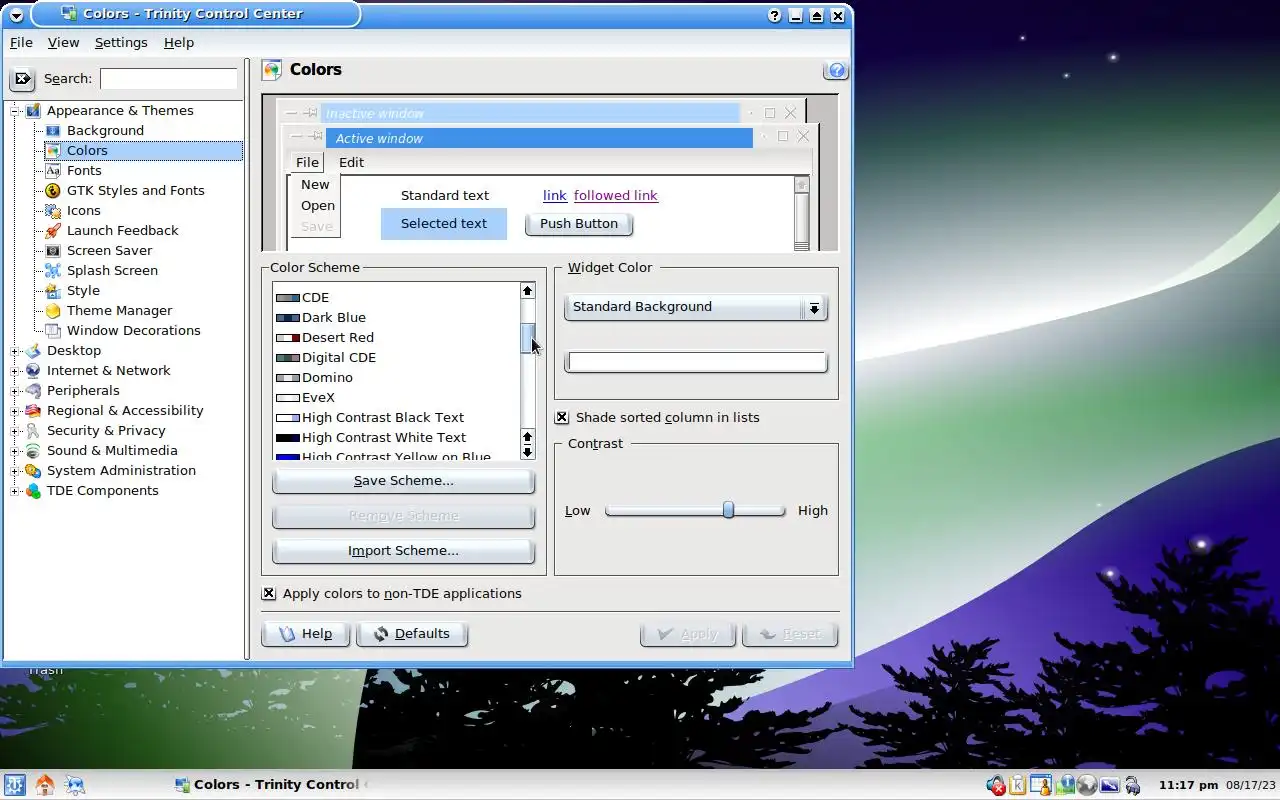
Task: Open the Help menu
Action: 179,42
